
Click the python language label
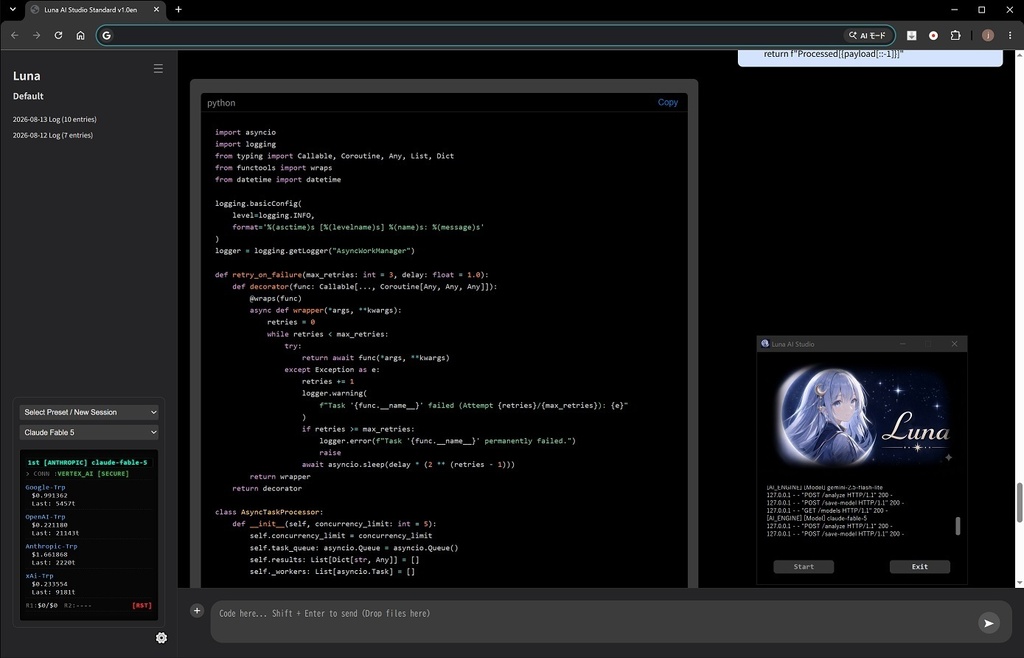click(221, 103)
